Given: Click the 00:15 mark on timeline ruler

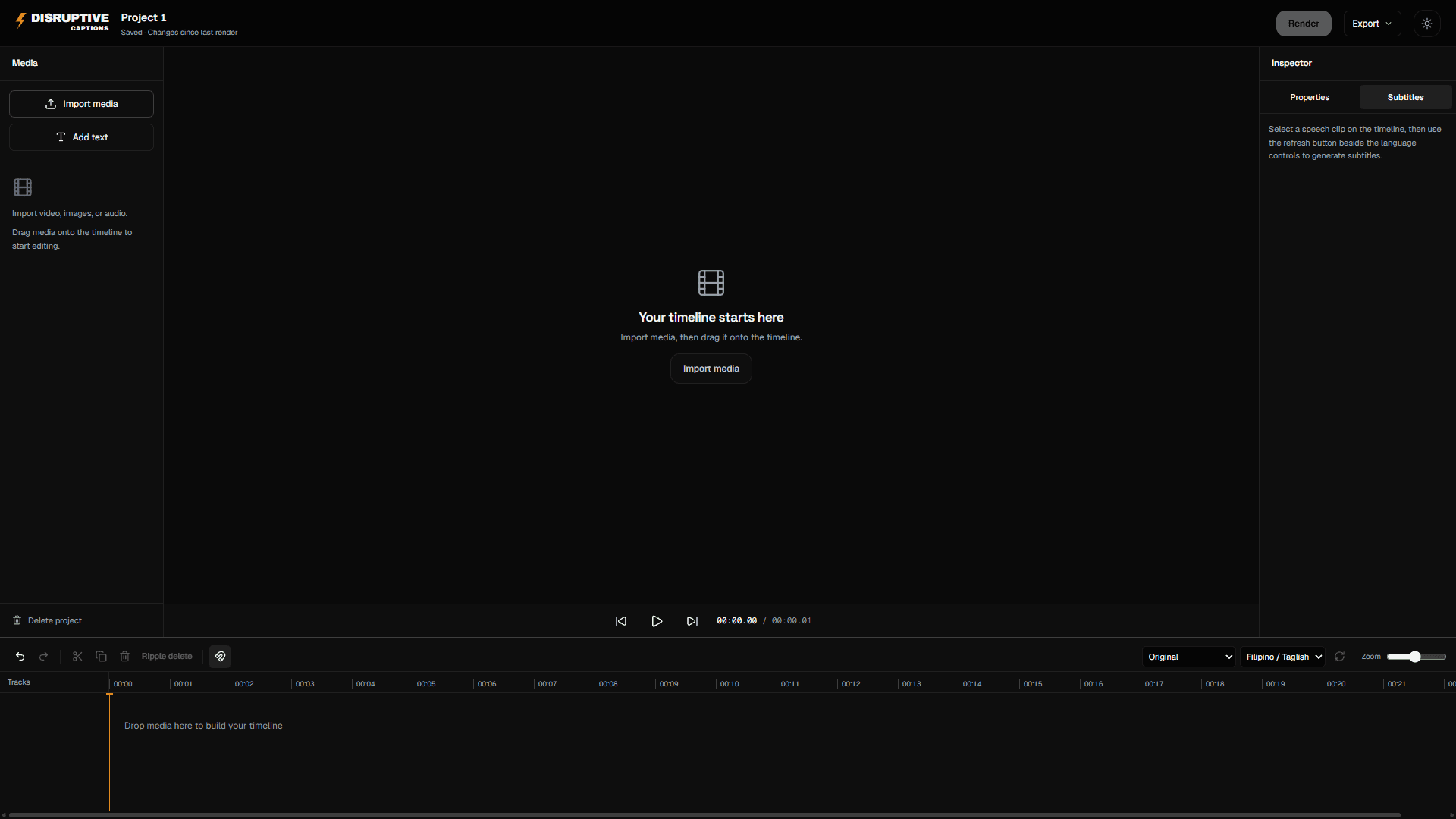Looking at the screenshot, I should tap(1033, 684).
